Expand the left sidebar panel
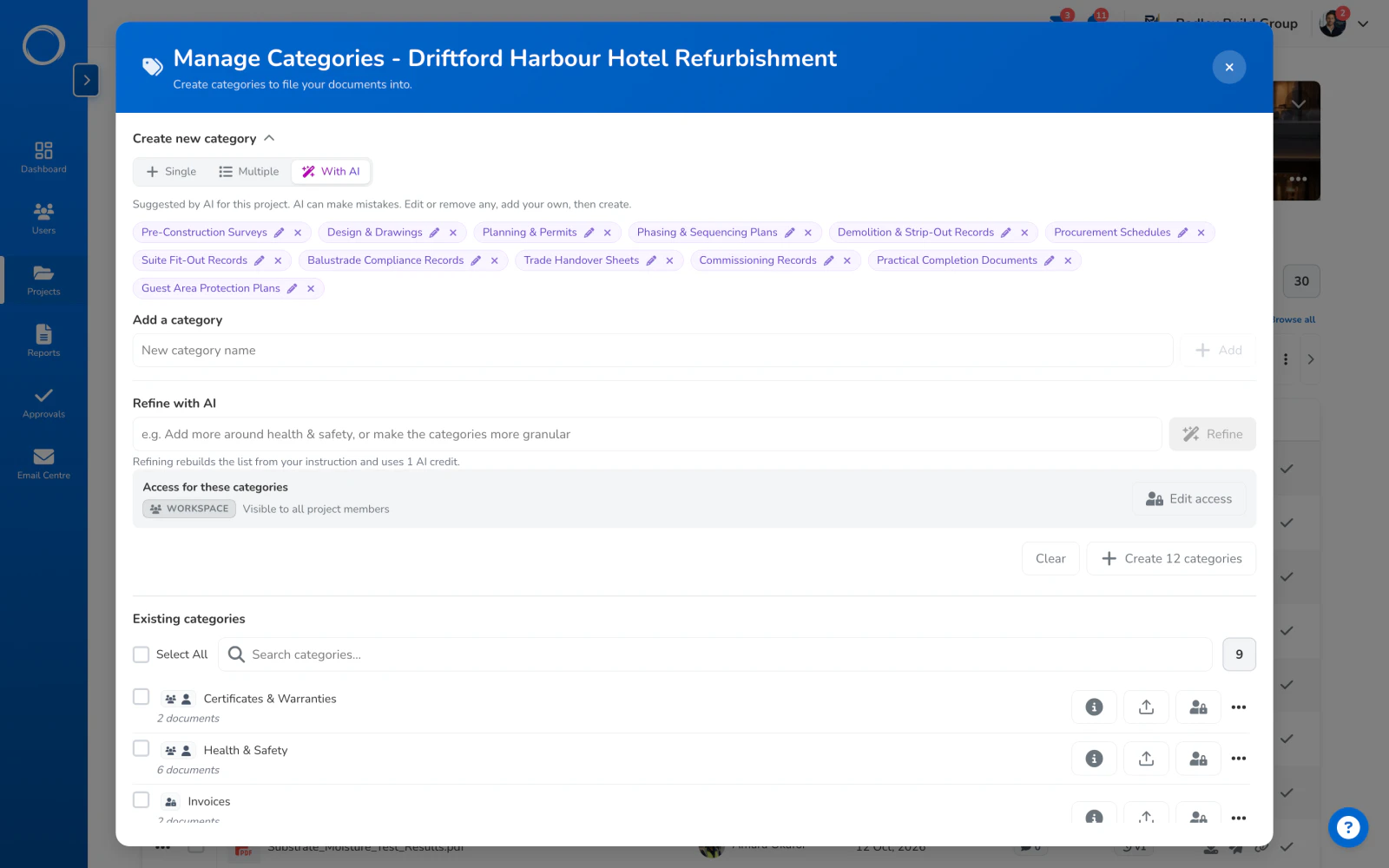1389x868 pixels. point(86,80)
